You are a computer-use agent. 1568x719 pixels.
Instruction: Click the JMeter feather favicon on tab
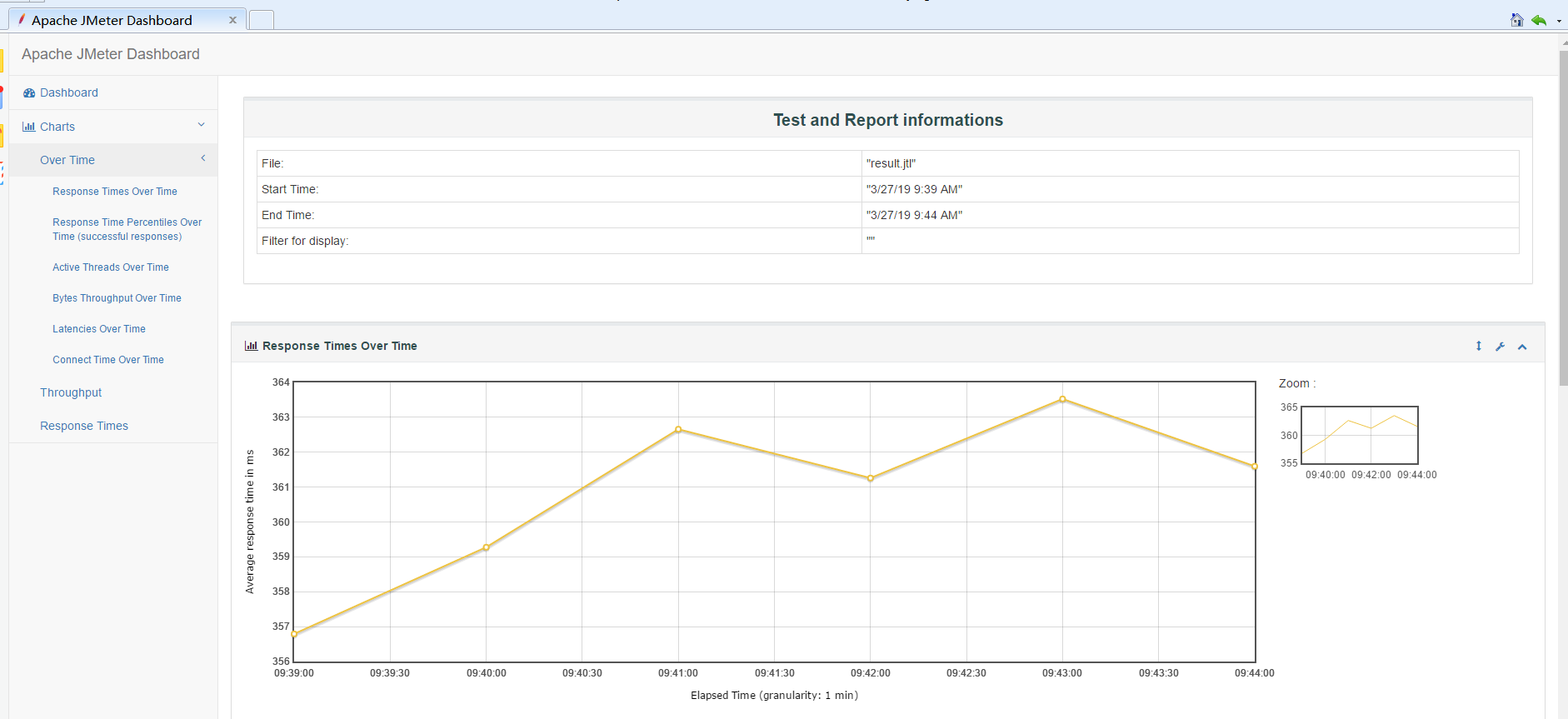pos(22,19)
